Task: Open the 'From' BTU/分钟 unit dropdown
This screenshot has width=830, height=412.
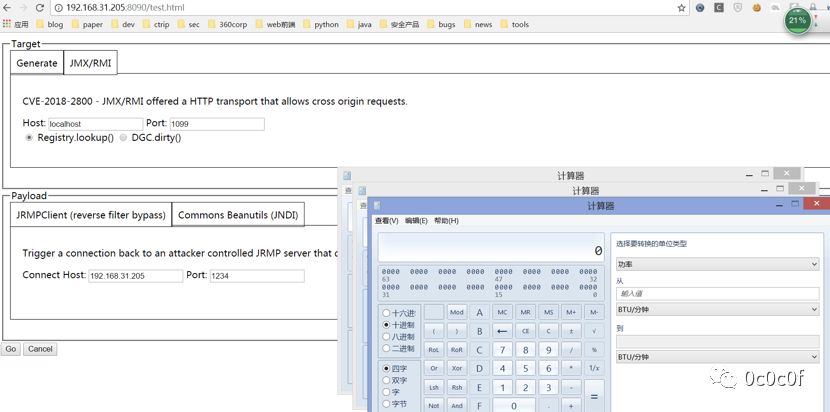Action: 717,309
